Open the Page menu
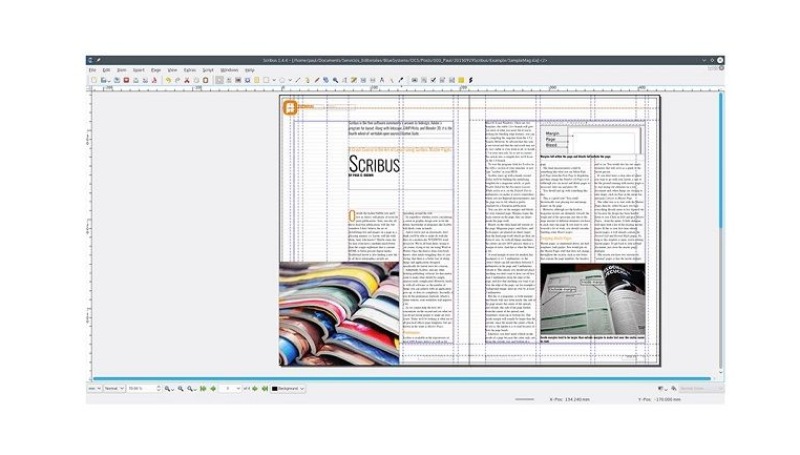Screen dimensions: 800x455 (x=156, y=70)
